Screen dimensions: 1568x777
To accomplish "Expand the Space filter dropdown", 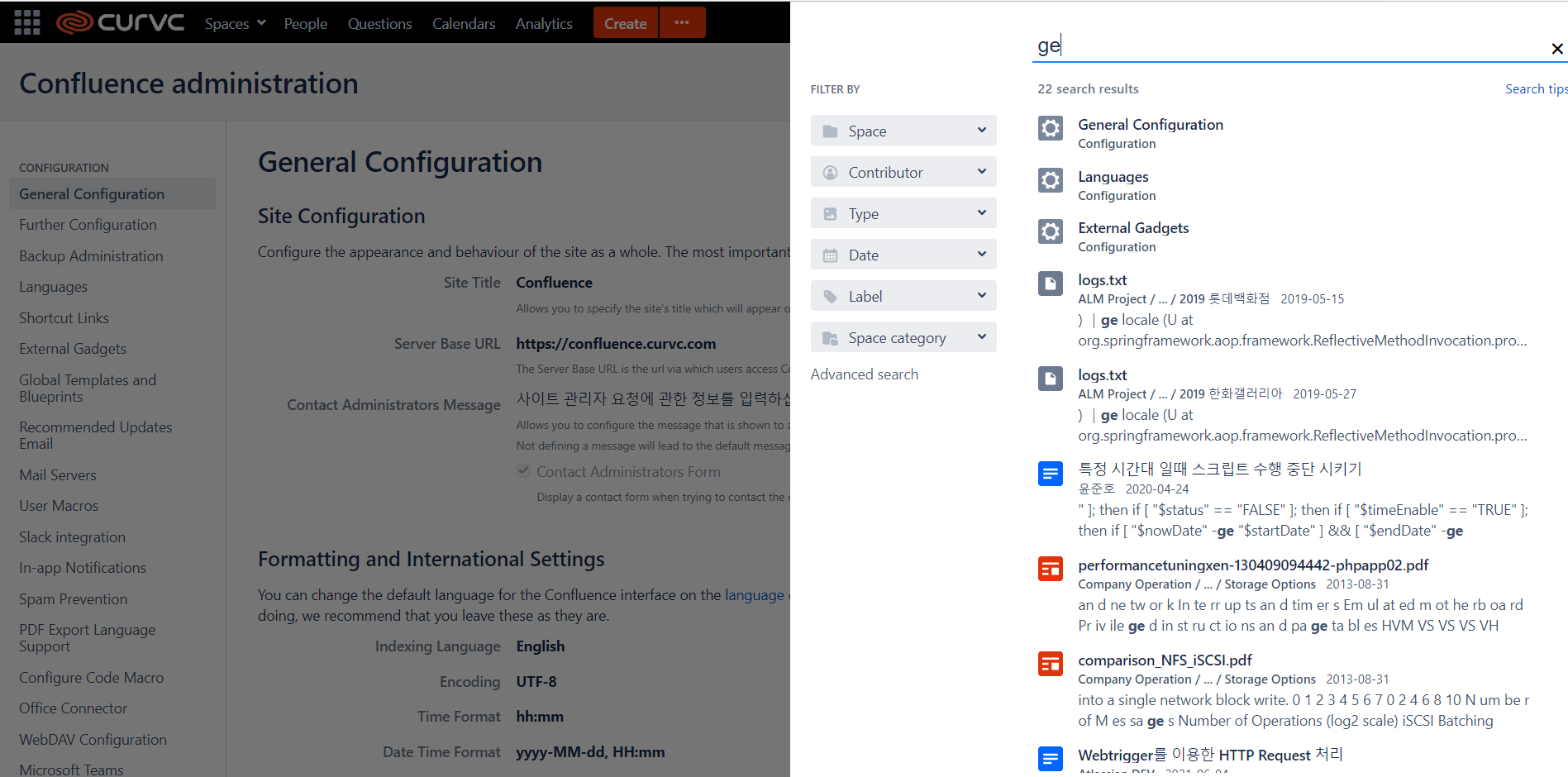I will pos(903,131).
